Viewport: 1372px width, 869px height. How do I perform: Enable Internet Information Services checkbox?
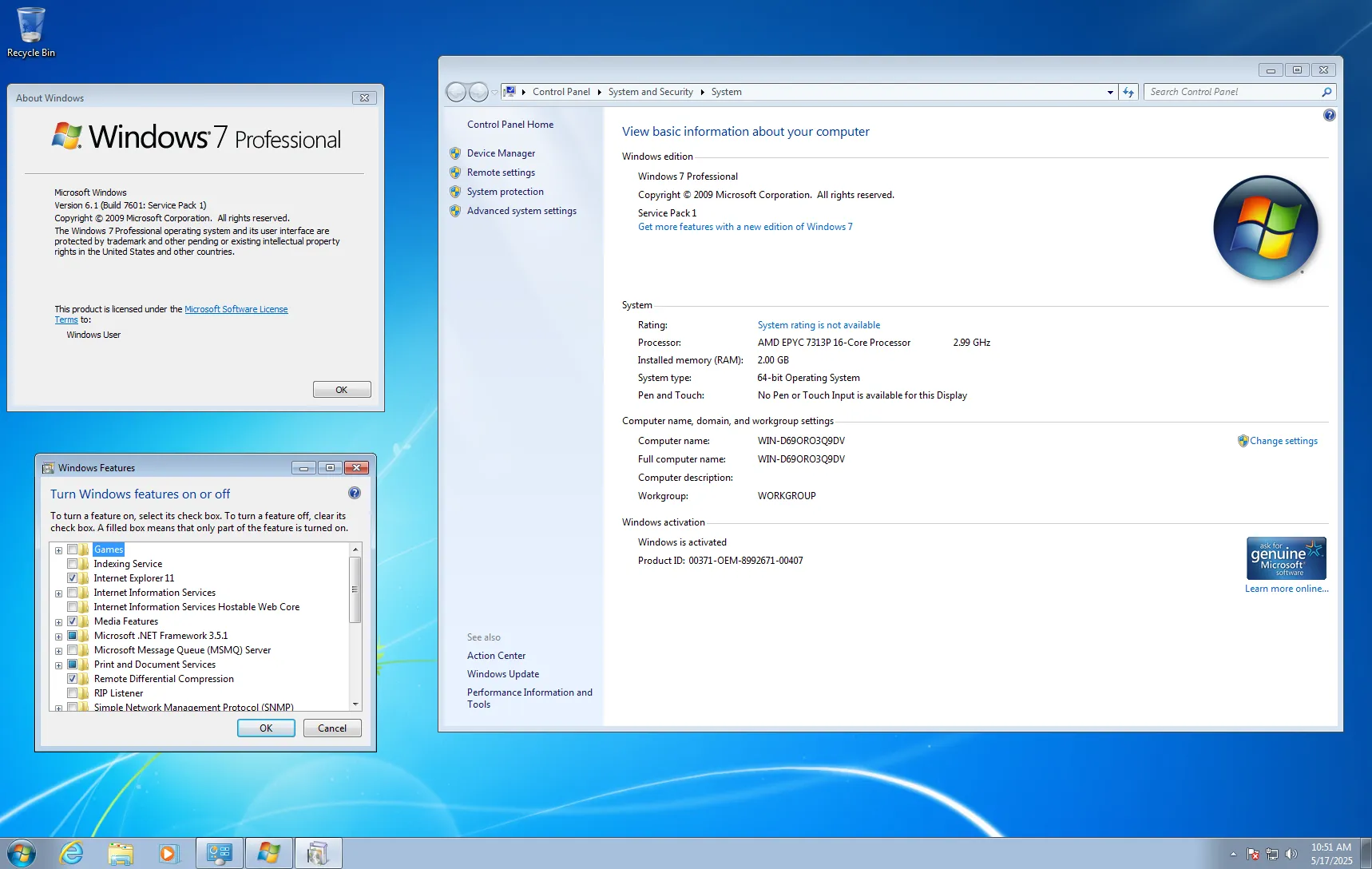click(73, 593)
